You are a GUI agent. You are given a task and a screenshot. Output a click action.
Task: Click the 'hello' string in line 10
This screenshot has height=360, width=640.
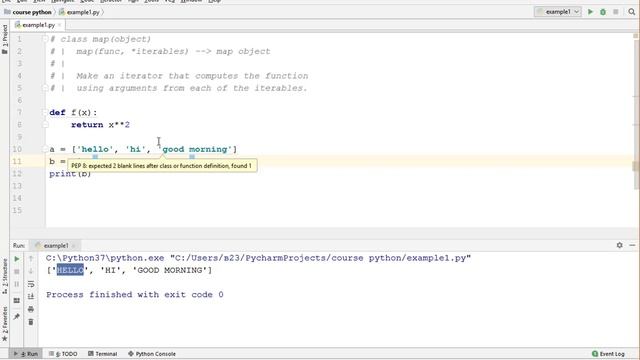(x=95, y=149)
